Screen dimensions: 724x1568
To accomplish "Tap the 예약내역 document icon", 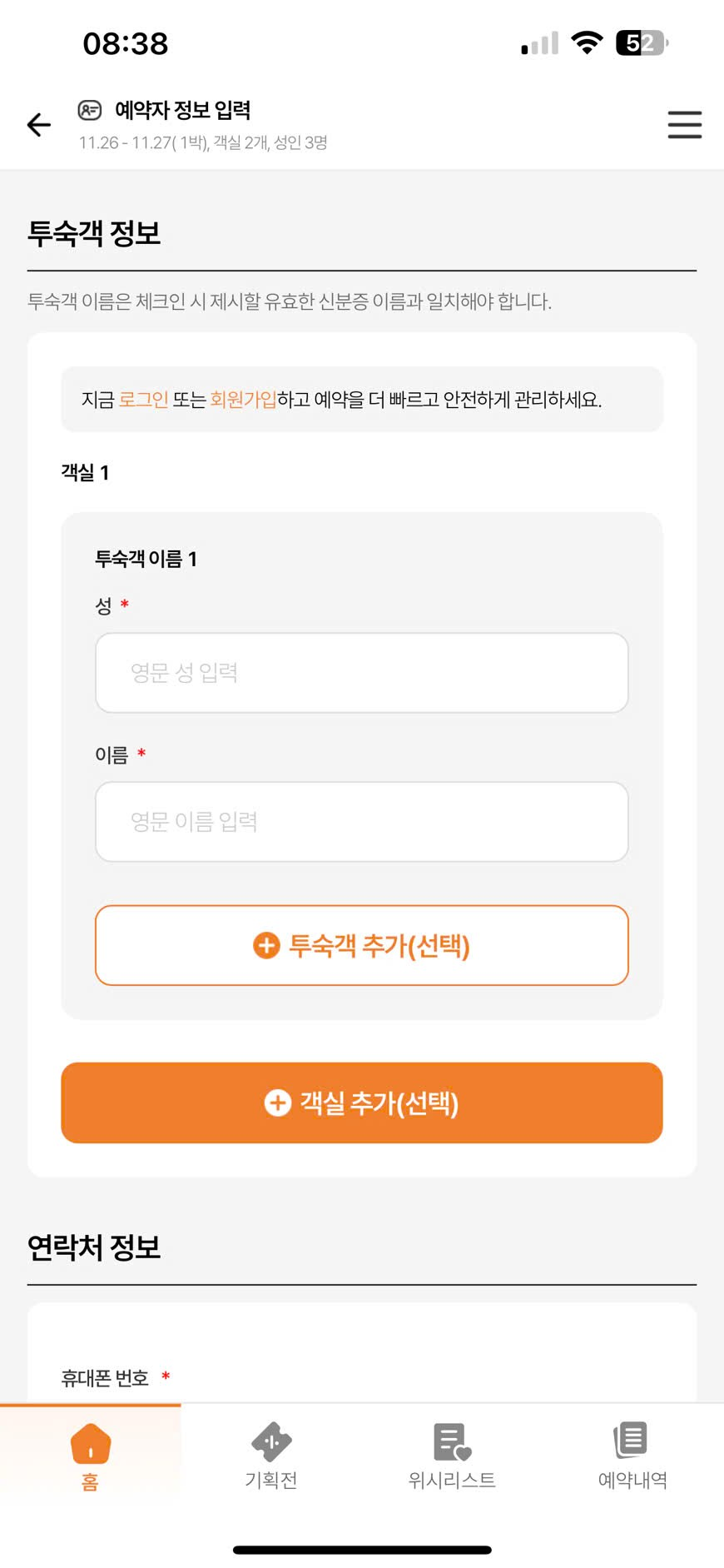I will click(x=632, y=1440).
